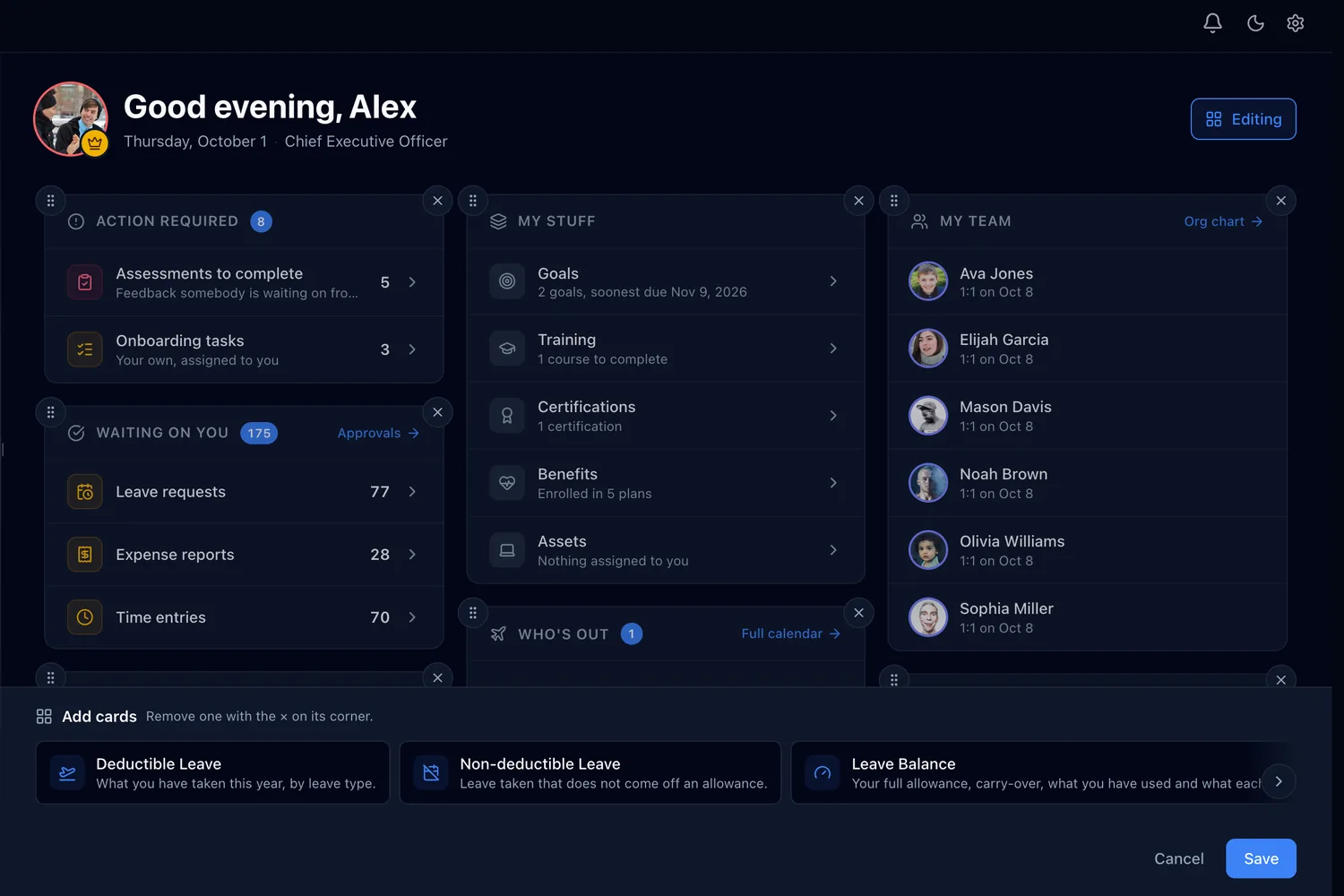Click the Onboarding tasks checklist icon
Image resolution: width=1344 pixels, height=896 pixels.
(x=85, y=349)
